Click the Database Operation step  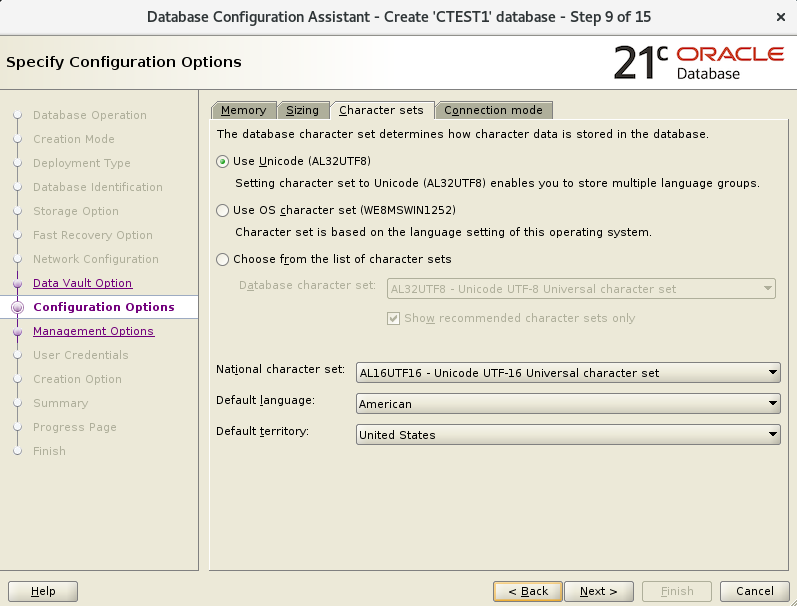pos(90,115)
